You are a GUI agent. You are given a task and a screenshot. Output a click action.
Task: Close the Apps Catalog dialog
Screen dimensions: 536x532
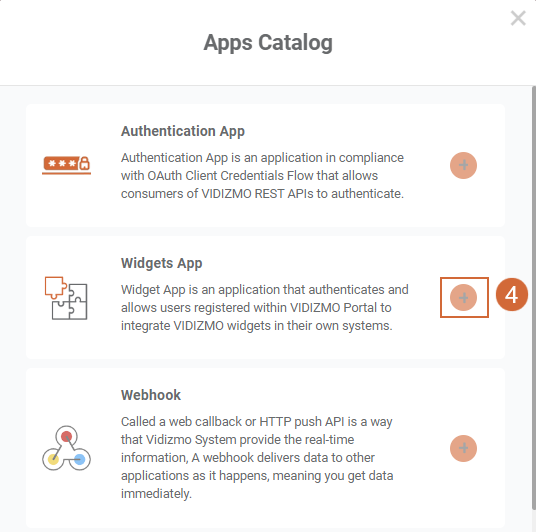coord(518,18)
